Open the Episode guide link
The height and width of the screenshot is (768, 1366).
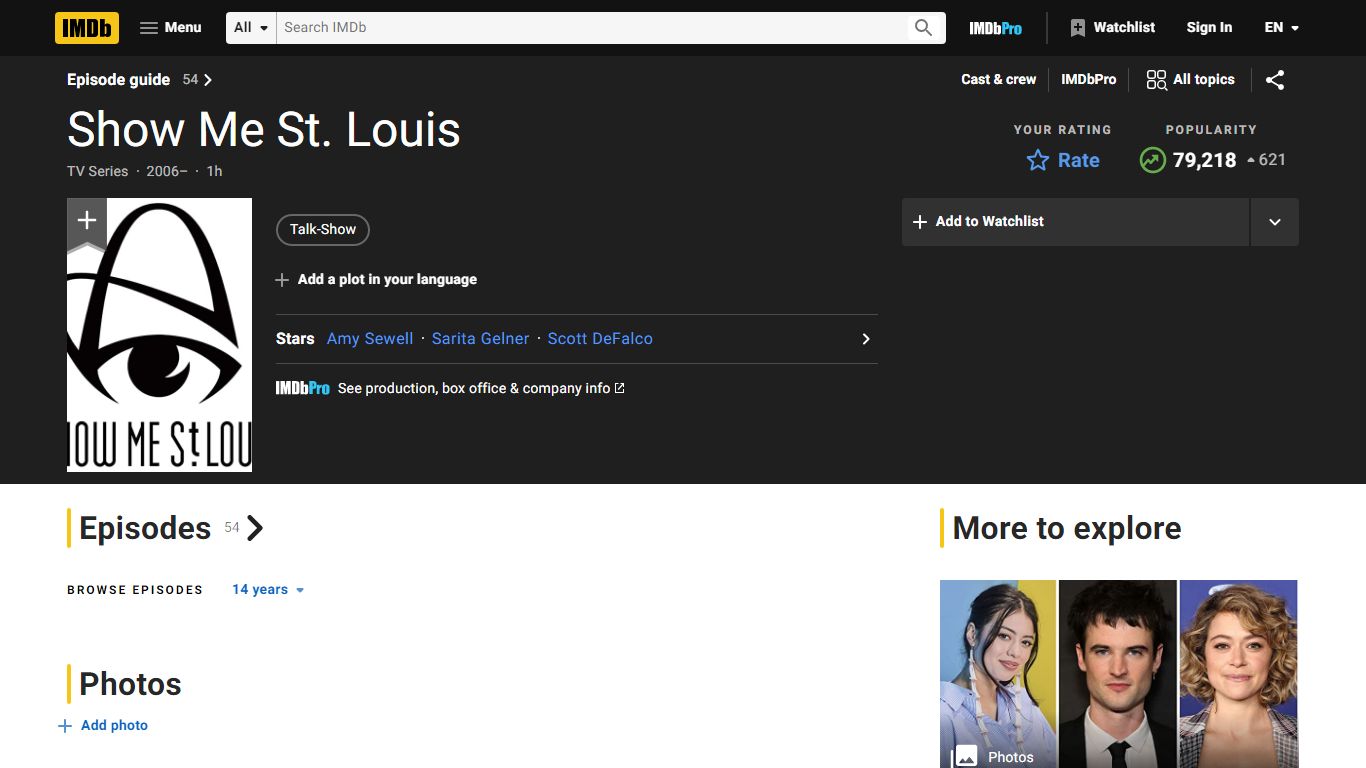(x=118, y=80)
